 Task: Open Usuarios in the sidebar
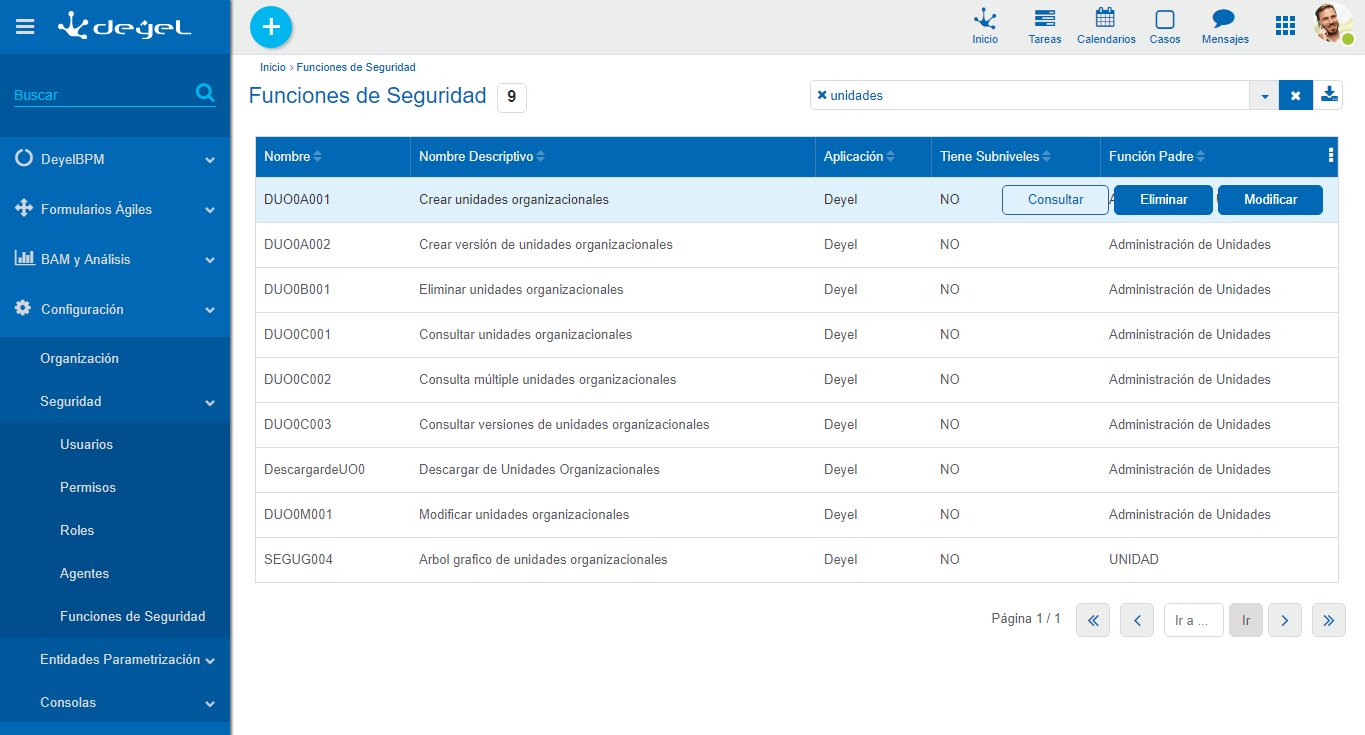click(86, 444)
